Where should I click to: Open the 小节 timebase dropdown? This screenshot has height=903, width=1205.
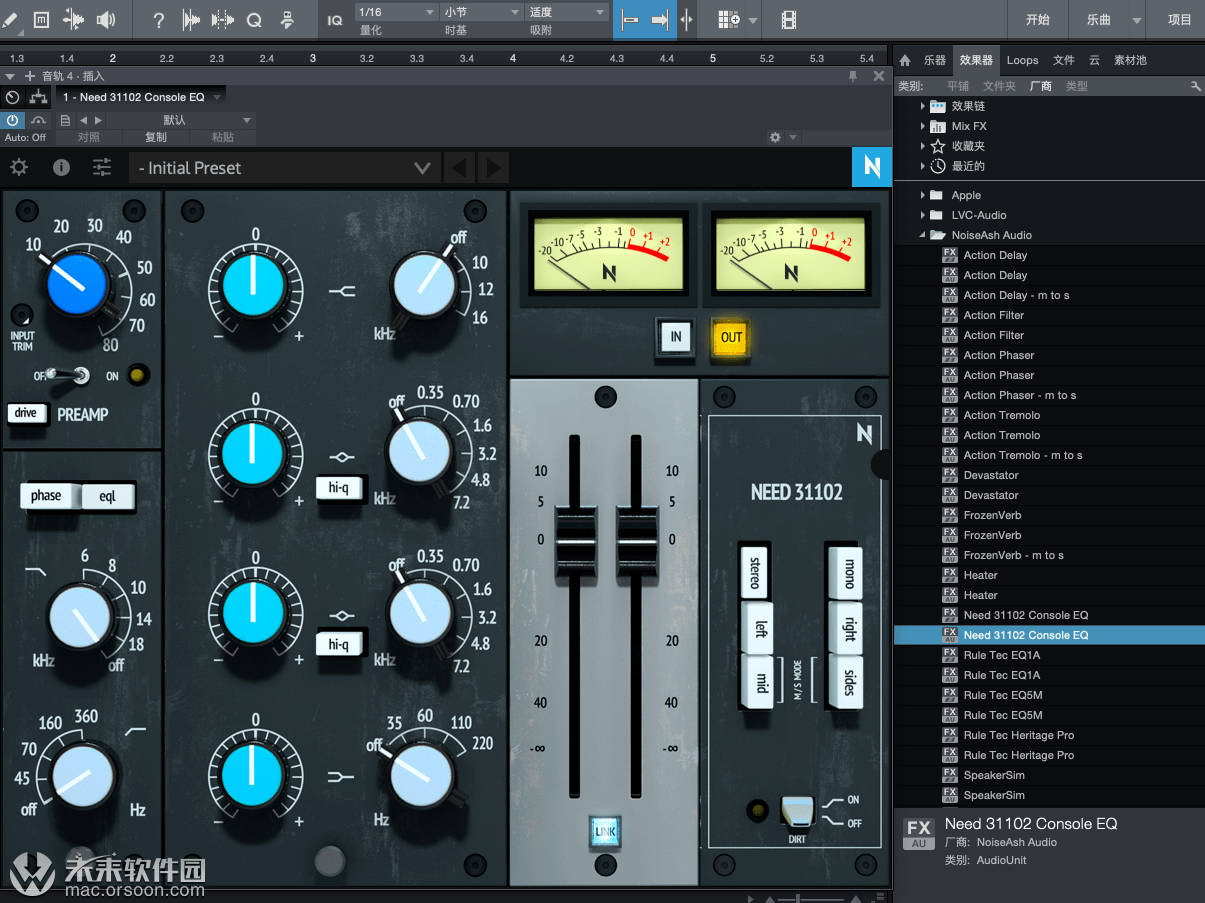(x=482, y=12)
